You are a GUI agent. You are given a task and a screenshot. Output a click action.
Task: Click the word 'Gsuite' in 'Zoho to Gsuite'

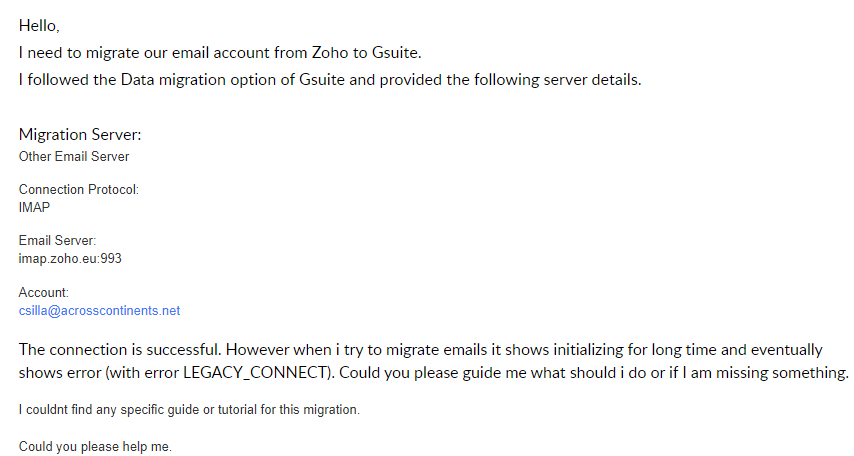click(396, 53)
